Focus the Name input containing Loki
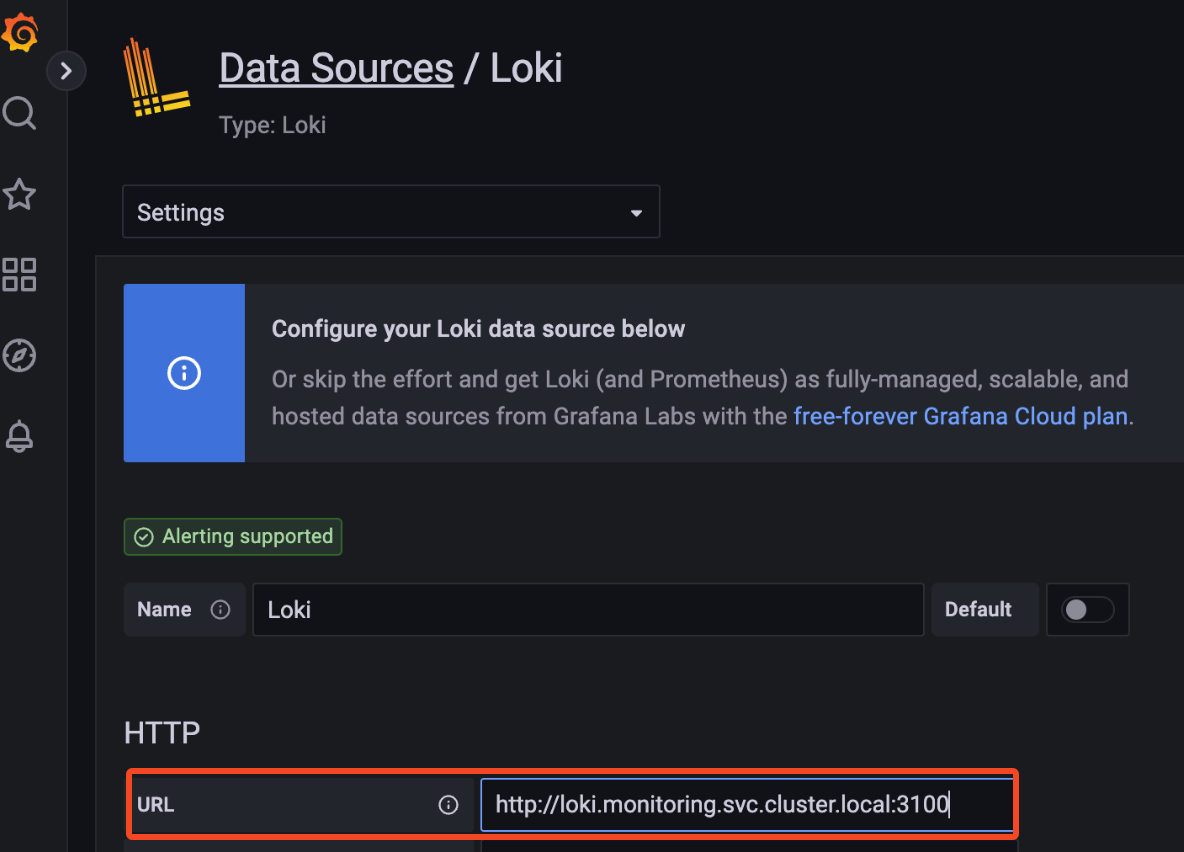The image size is (1184, 852). pos(588,610)
